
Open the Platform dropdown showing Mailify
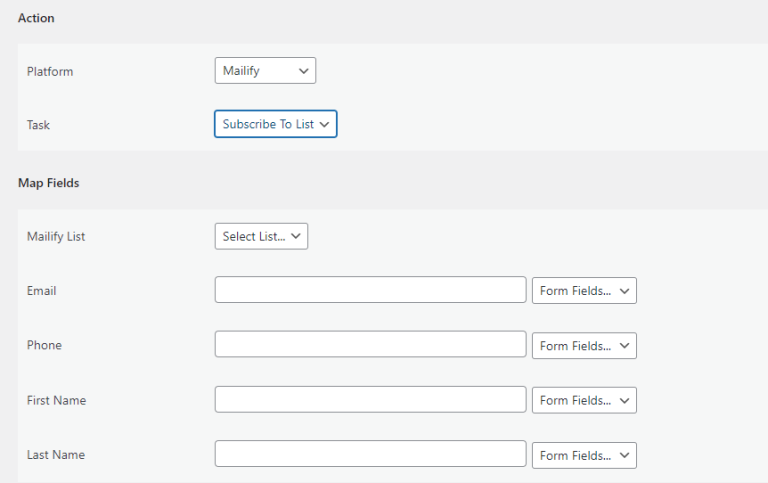coord(265,71)
